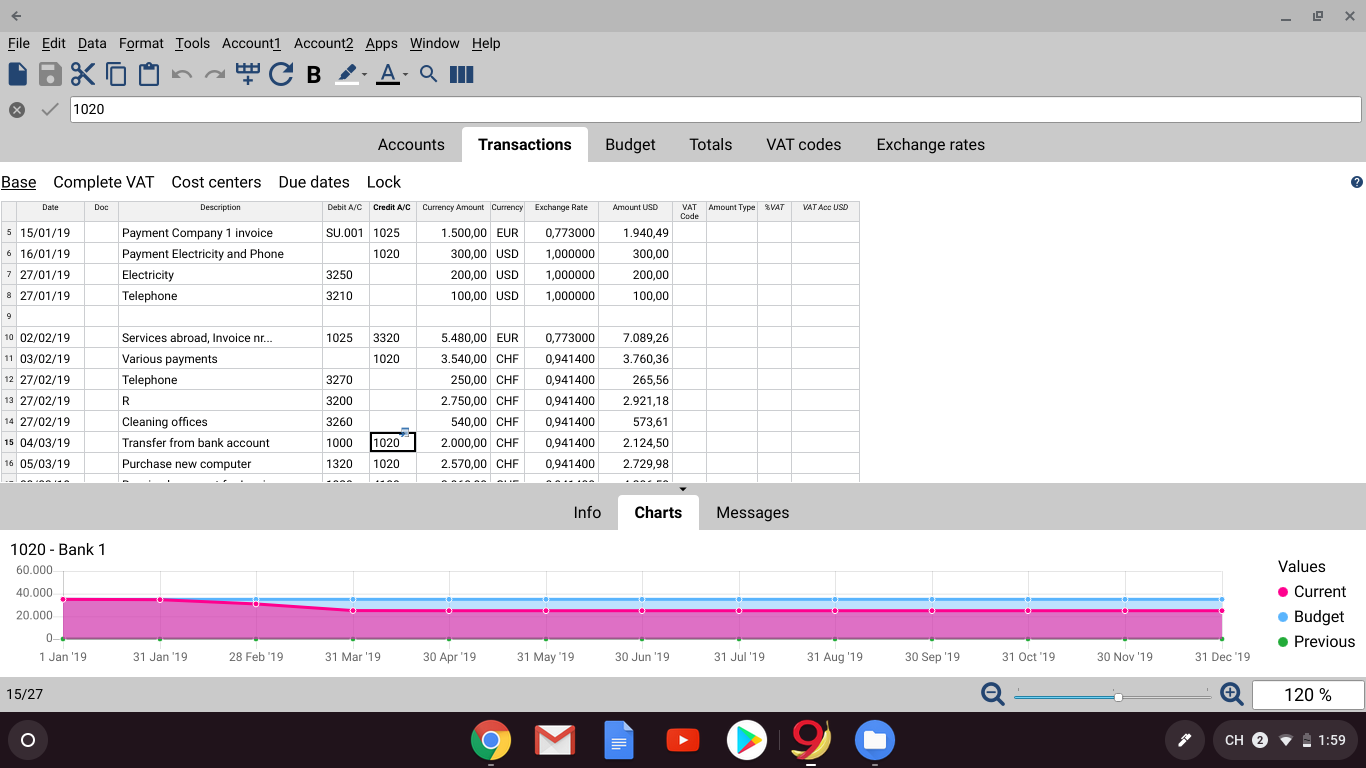This screenshot has height=768, width=1366.
Task: Open stylus tools pen icon
Action: [1184, 740]
